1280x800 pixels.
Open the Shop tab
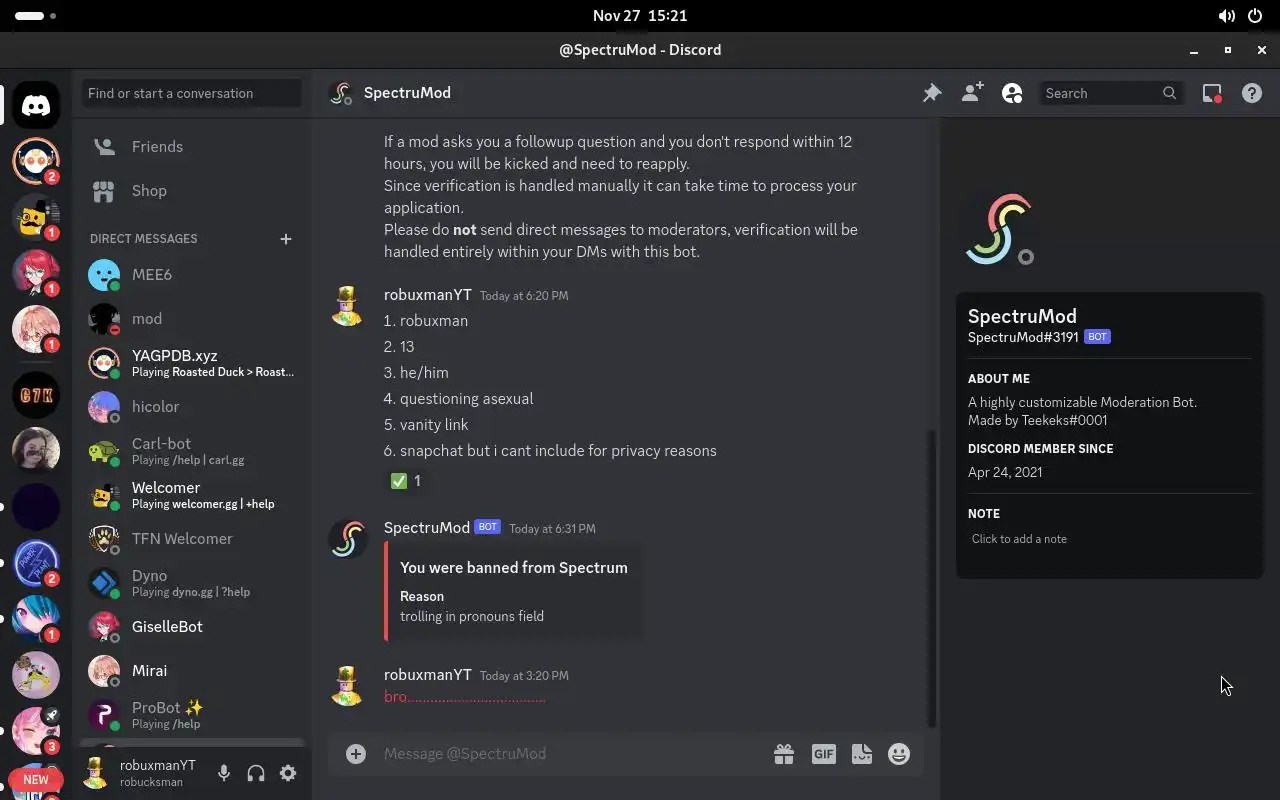192,191
